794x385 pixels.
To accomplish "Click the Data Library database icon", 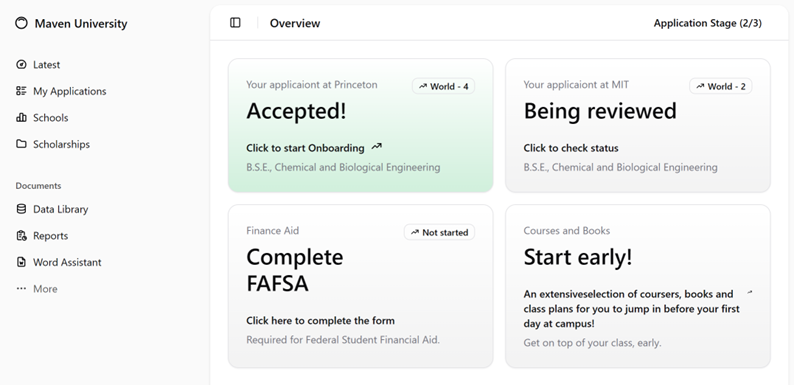I will (x=21, y=209).
